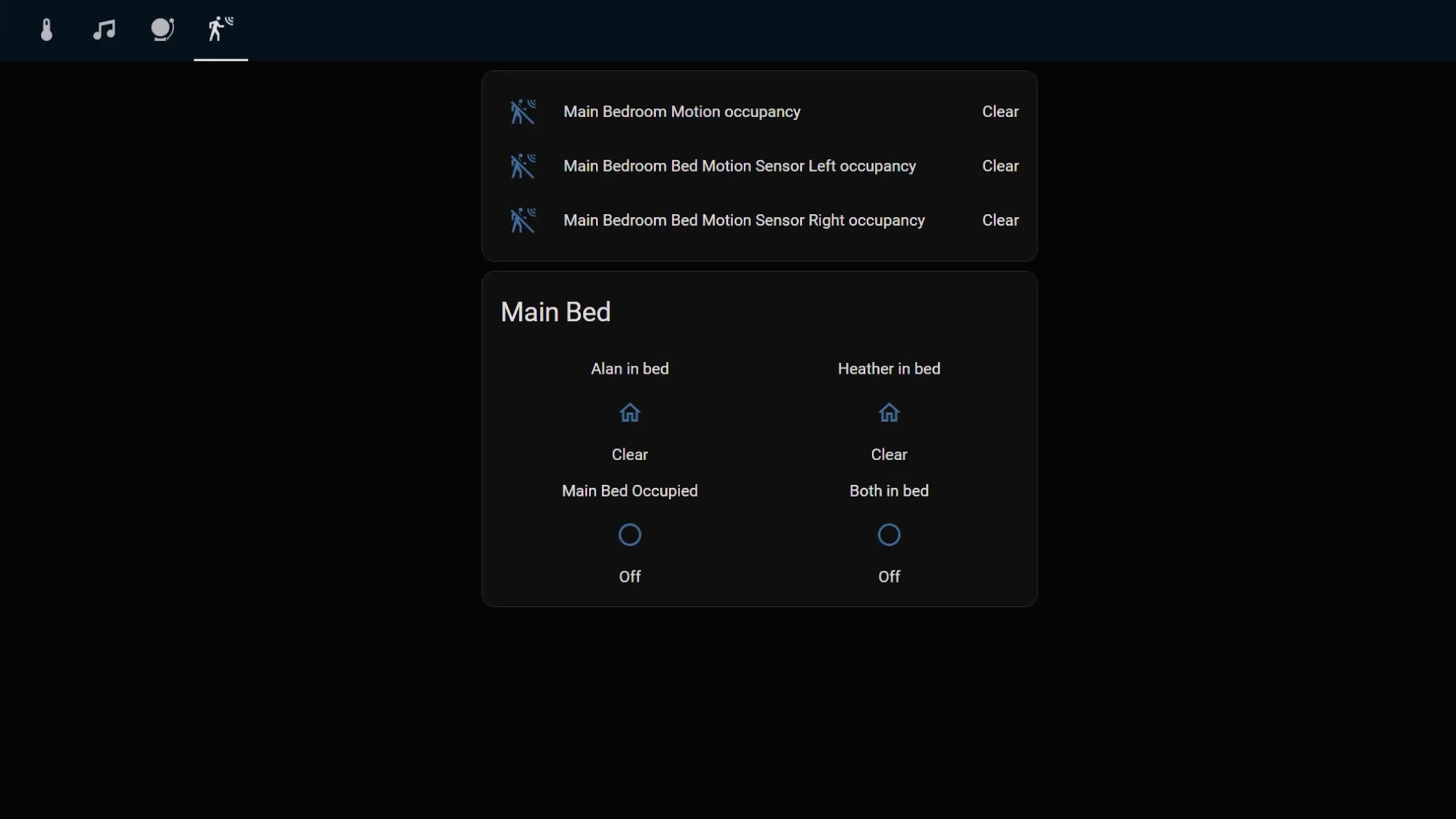Click Main Bedroom Motion occupancy icon
This screenshot has width=1456, height=819.
(x=522, y=112)
